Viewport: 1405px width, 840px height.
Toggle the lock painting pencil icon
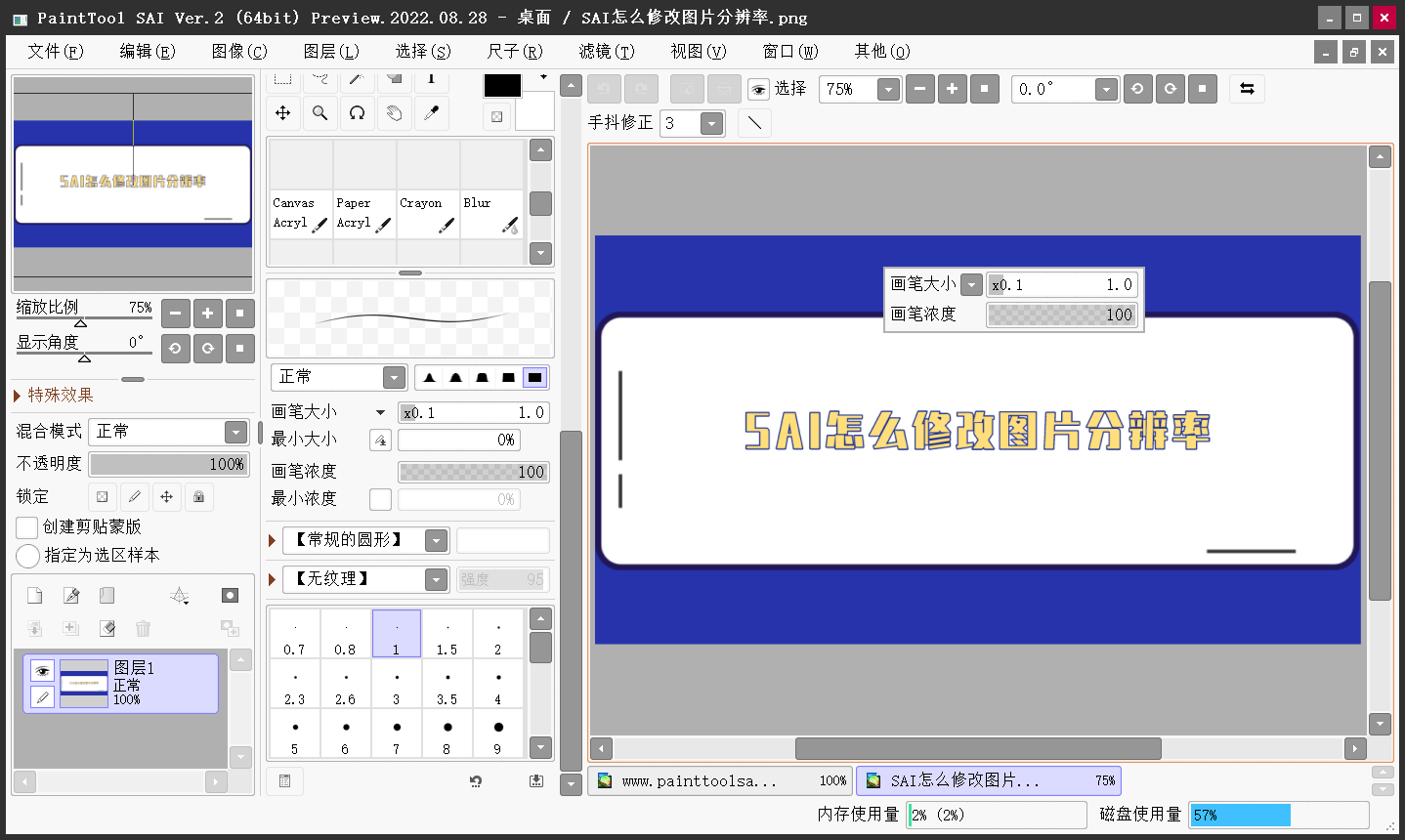[134, 496]
